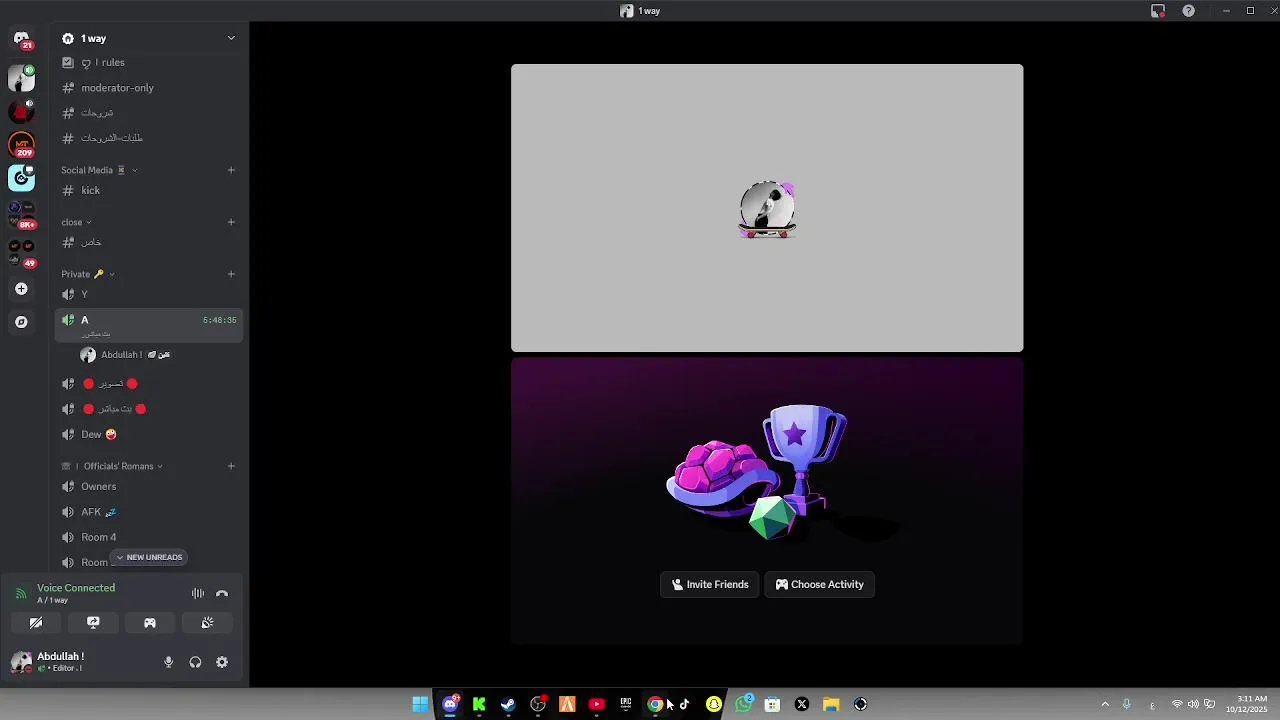This screenshot has height=720, width=1280.
Task: Toggle camera on in voice panel
Action: coord(36,623)
